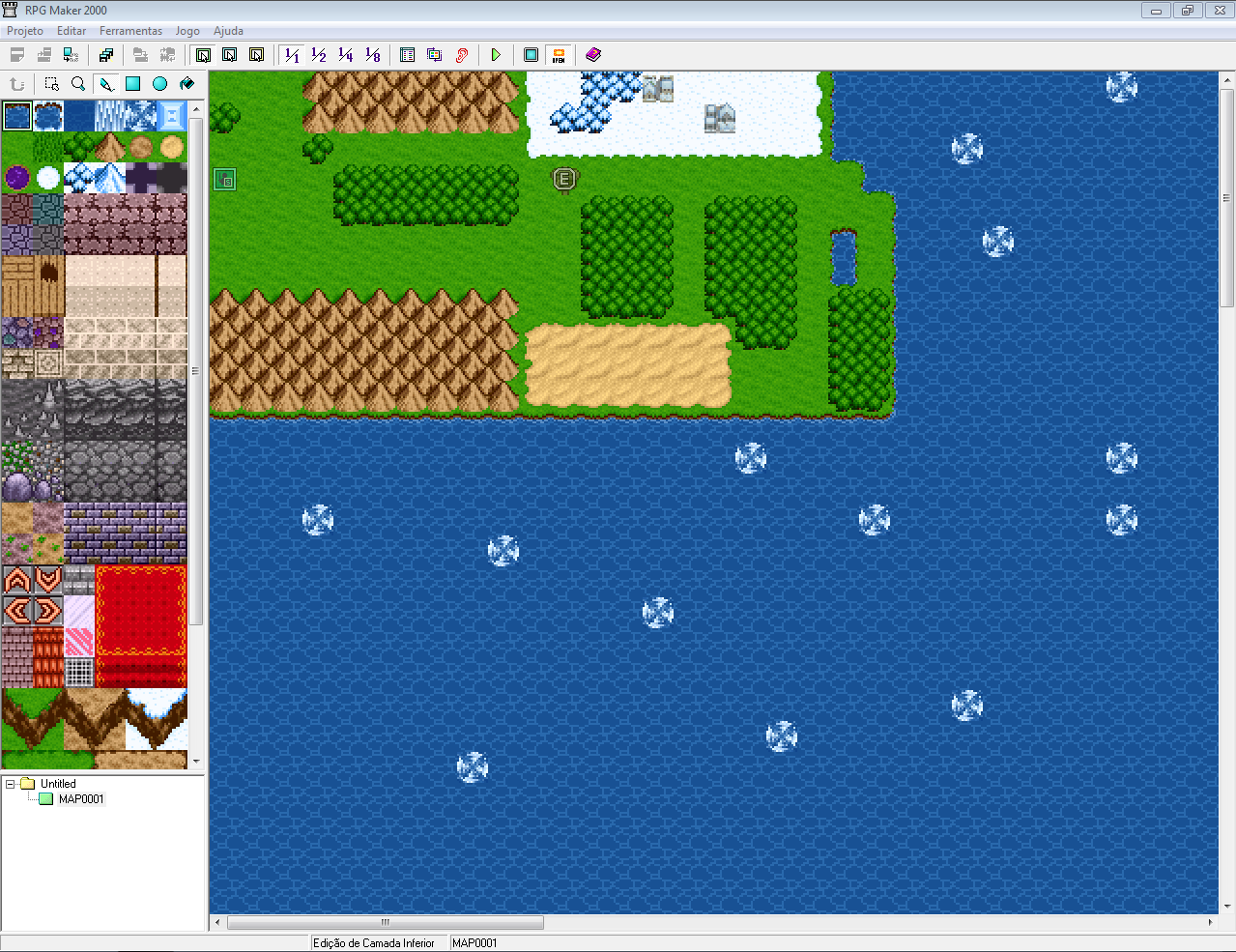Image resolution: width=1236 pixels, height=952 pixels.
Task: Click the Undo arrow tool
Action: [x=17, y=84]
